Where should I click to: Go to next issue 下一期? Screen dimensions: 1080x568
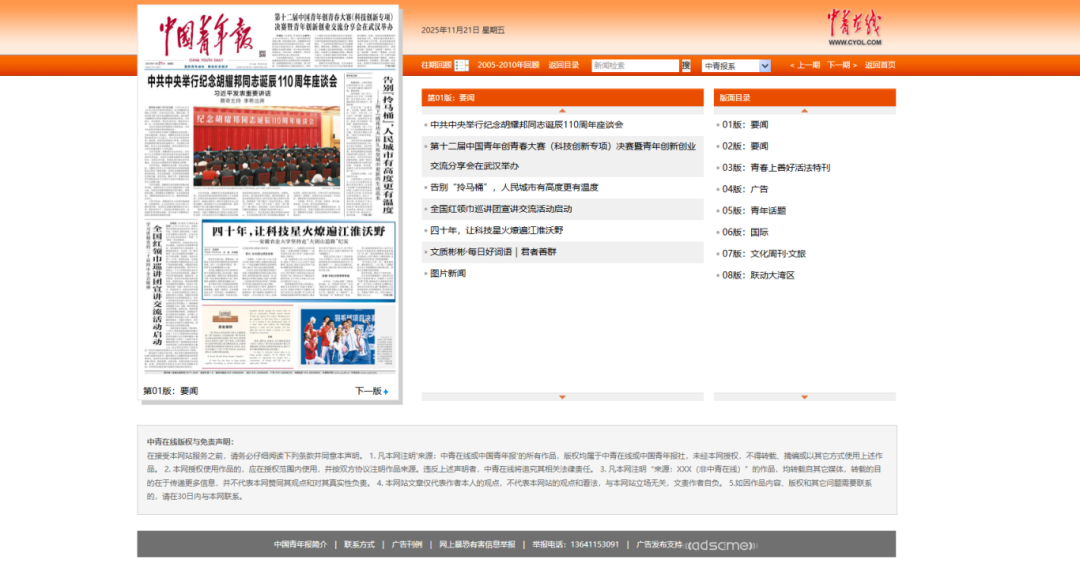click(842, 65)
